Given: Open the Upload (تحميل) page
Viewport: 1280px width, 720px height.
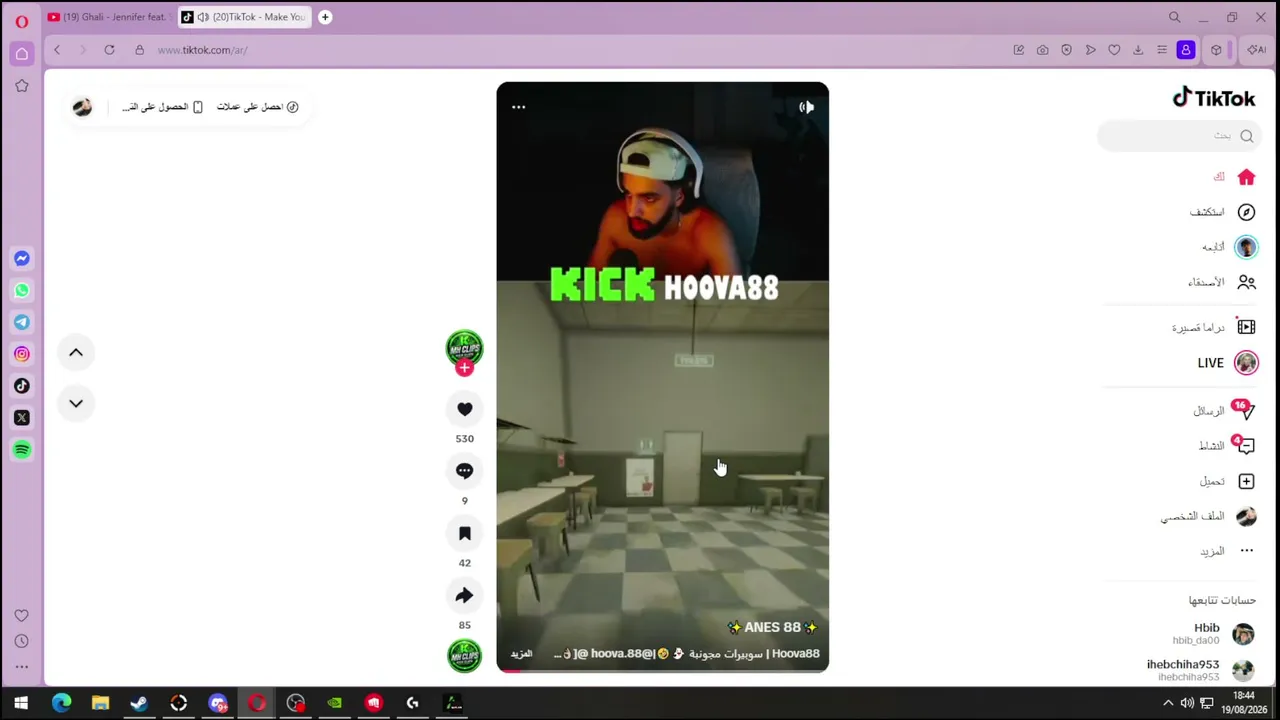Looking at the screenshot, I should (x=1228, y=482).
